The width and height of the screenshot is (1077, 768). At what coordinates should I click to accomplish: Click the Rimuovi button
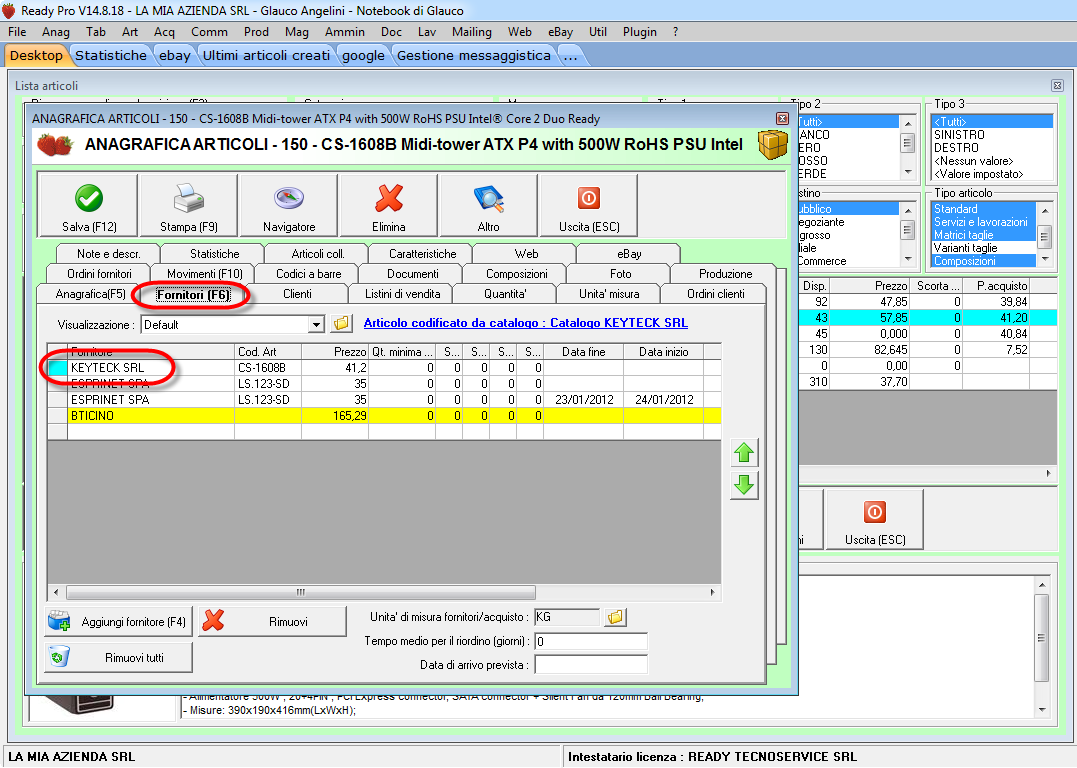tap(273, 622)
